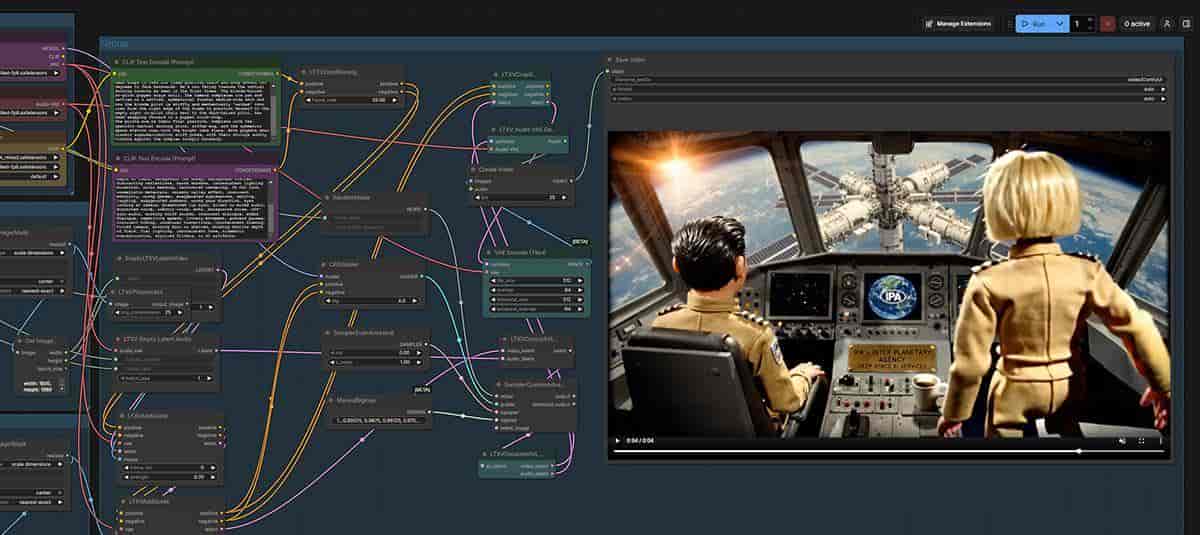Click the tile_size field in VAE Decode (Tiled)

click(538, 281)
